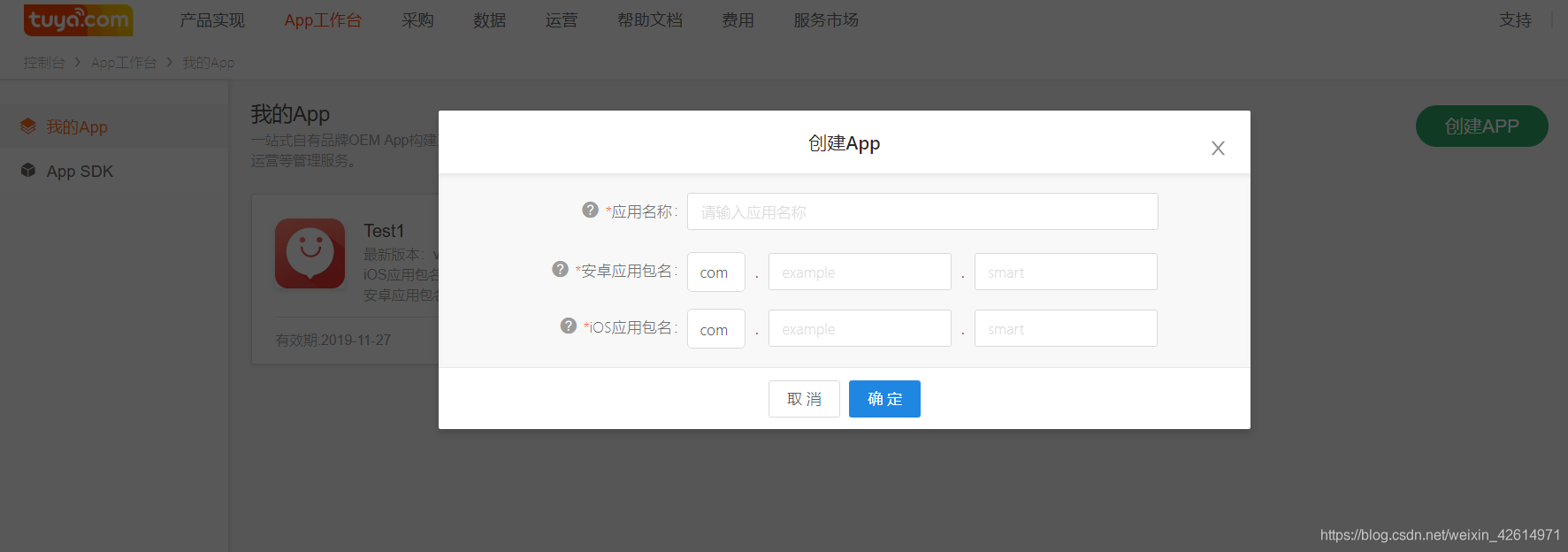This screenshot has height=552, width=1568.
Task: Open the 产品实现 menu
Action: point(212,19)
